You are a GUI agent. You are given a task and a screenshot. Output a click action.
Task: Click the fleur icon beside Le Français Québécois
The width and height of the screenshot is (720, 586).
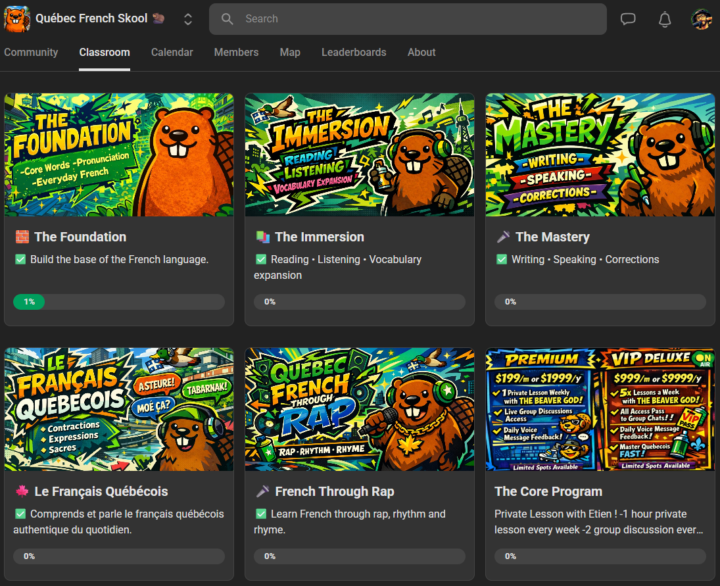coord(22,491)
